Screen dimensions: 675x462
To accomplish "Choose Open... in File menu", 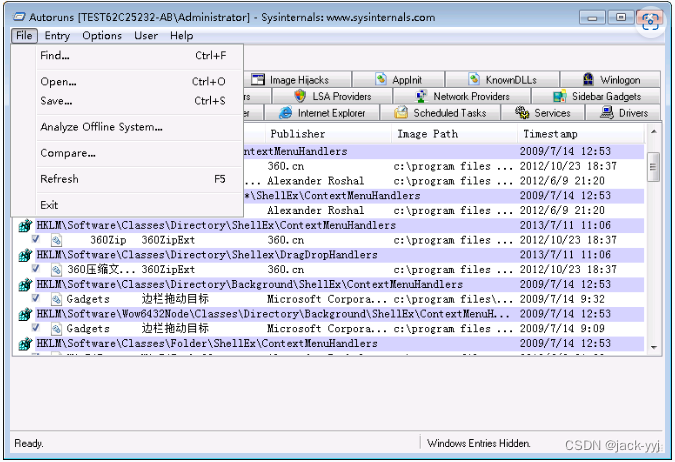I will pyautogui.click(x=133, y=81).
